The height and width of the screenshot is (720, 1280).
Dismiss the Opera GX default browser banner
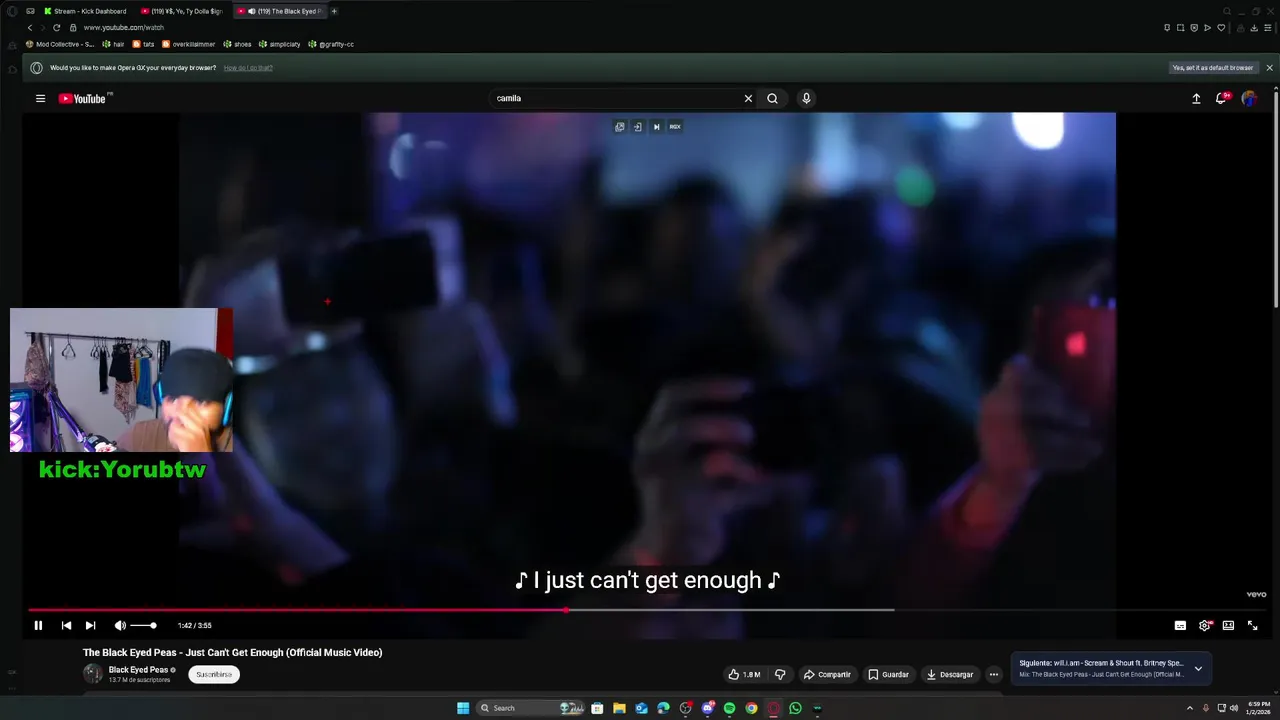pos(1269,68)
